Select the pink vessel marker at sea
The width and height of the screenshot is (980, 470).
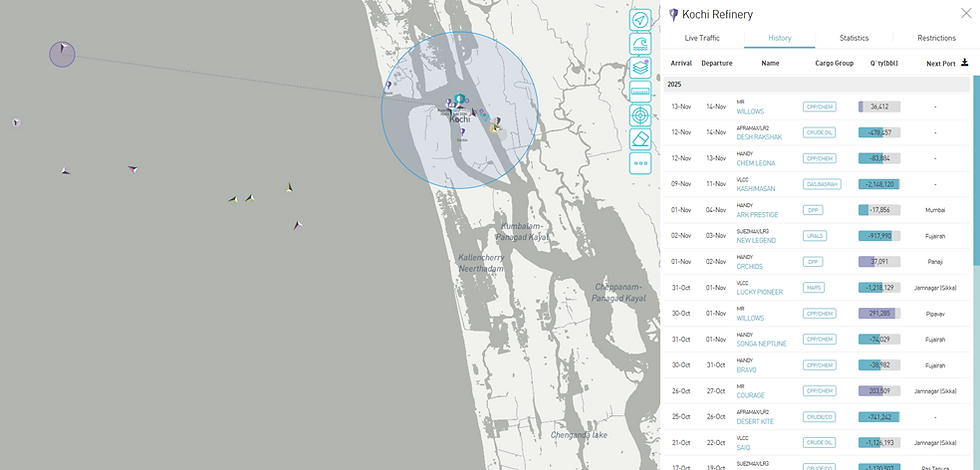pyautogui.click(x=132, y=169)
